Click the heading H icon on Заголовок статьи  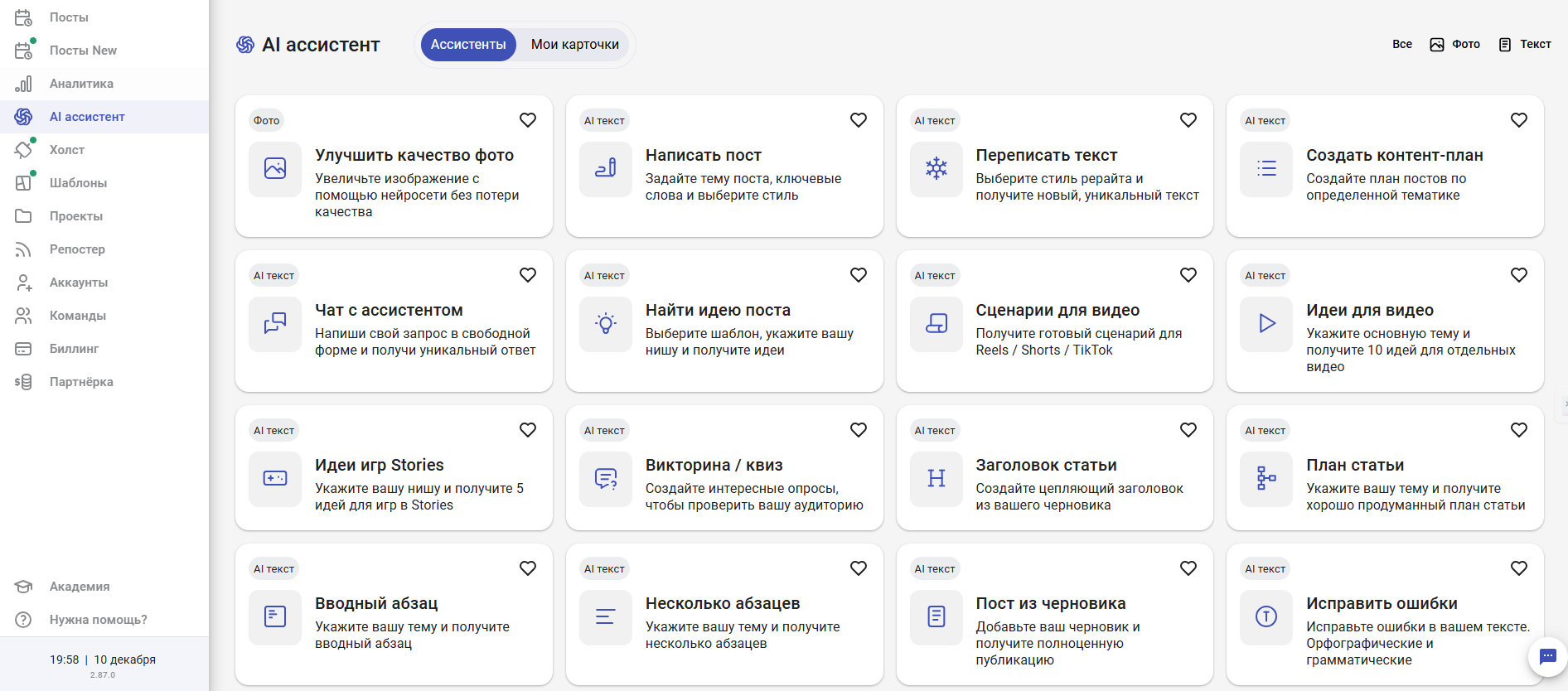(x=936, y=478)
